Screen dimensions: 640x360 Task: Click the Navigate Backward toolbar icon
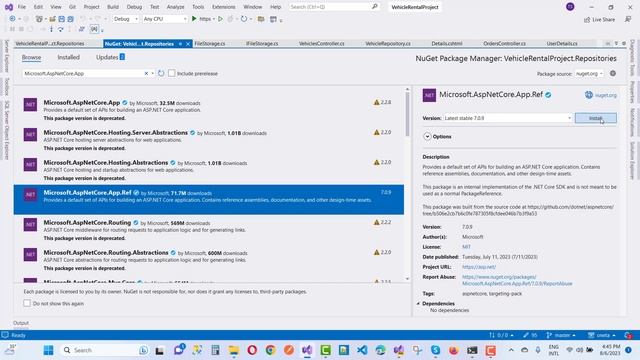(12, 19)
